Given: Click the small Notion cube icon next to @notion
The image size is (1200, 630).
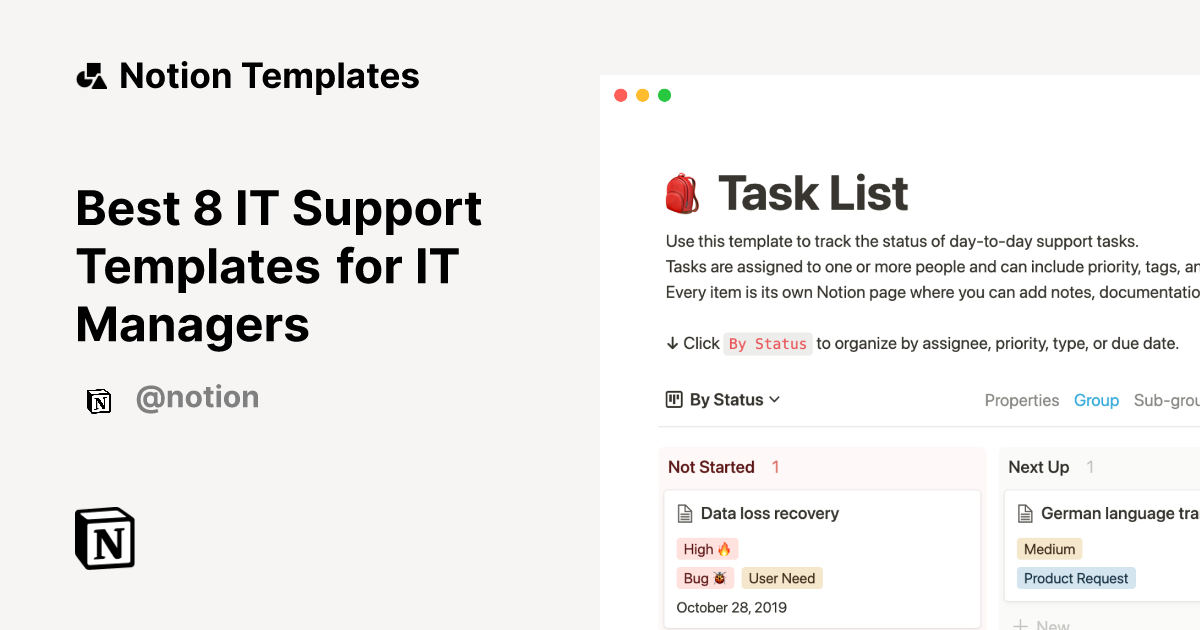Looking at the screenshot, I should click(x=99, y=400).
